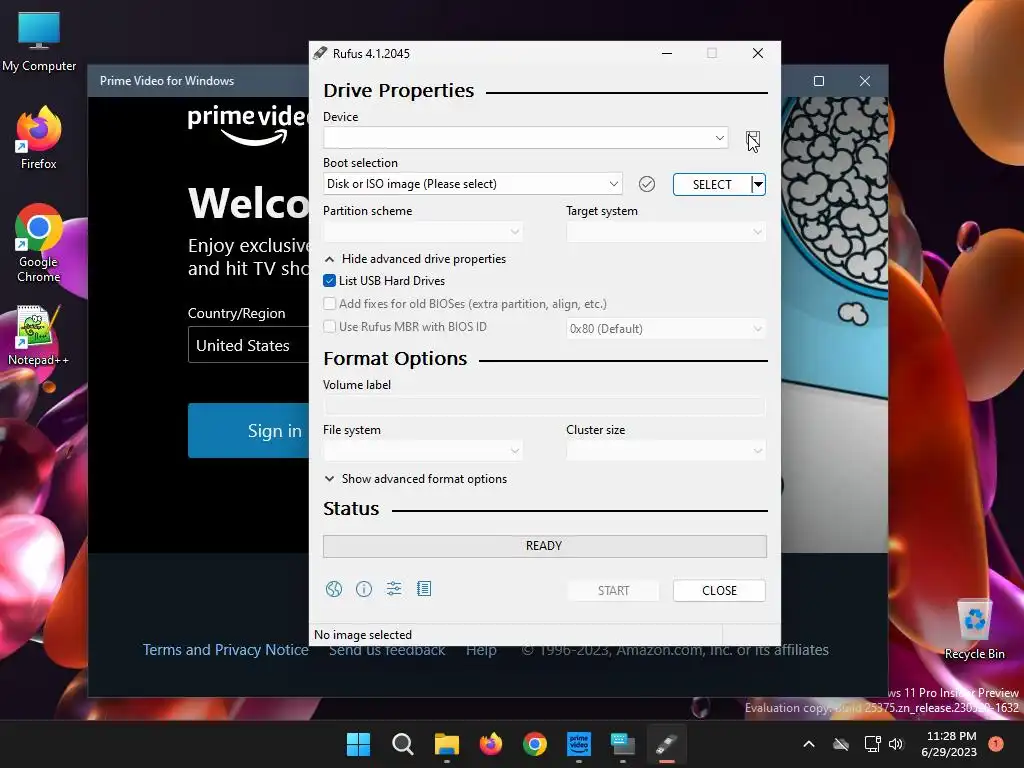Viewport: 1024px width, 768px height.
Task: Click Sign in in Prime Video window
Action: pos(249,430)
